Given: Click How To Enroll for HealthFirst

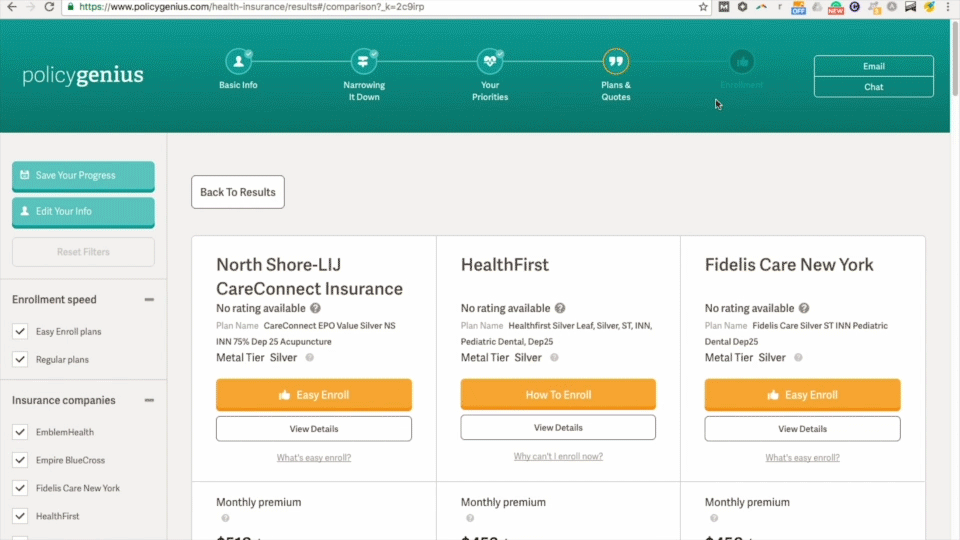Looking at the screenshot, I should [x=558, y=394].
